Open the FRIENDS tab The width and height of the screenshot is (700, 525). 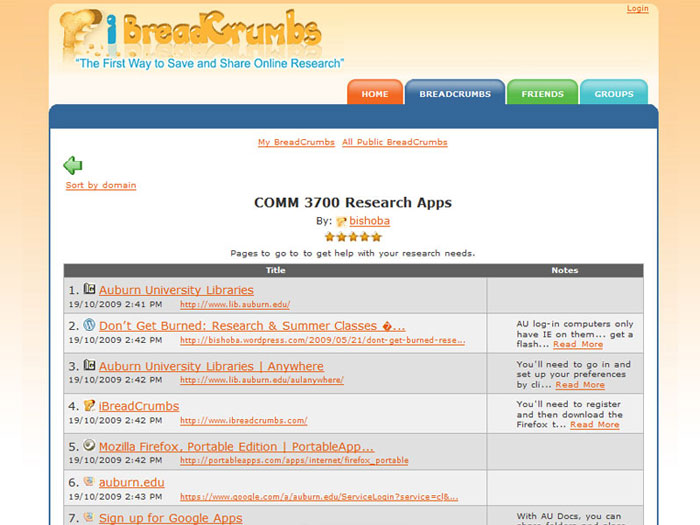click(x=542, y=92)
